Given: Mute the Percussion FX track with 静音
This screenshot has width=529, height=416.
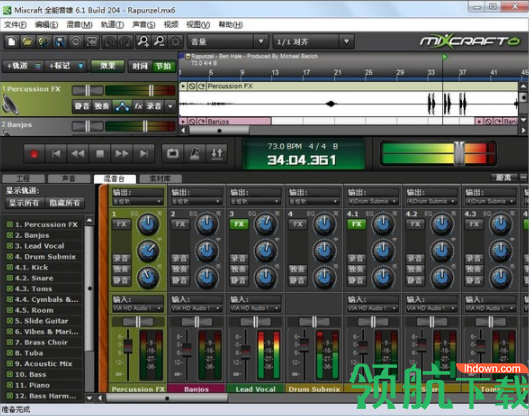Looking at the screenshot, I should 82,107.
